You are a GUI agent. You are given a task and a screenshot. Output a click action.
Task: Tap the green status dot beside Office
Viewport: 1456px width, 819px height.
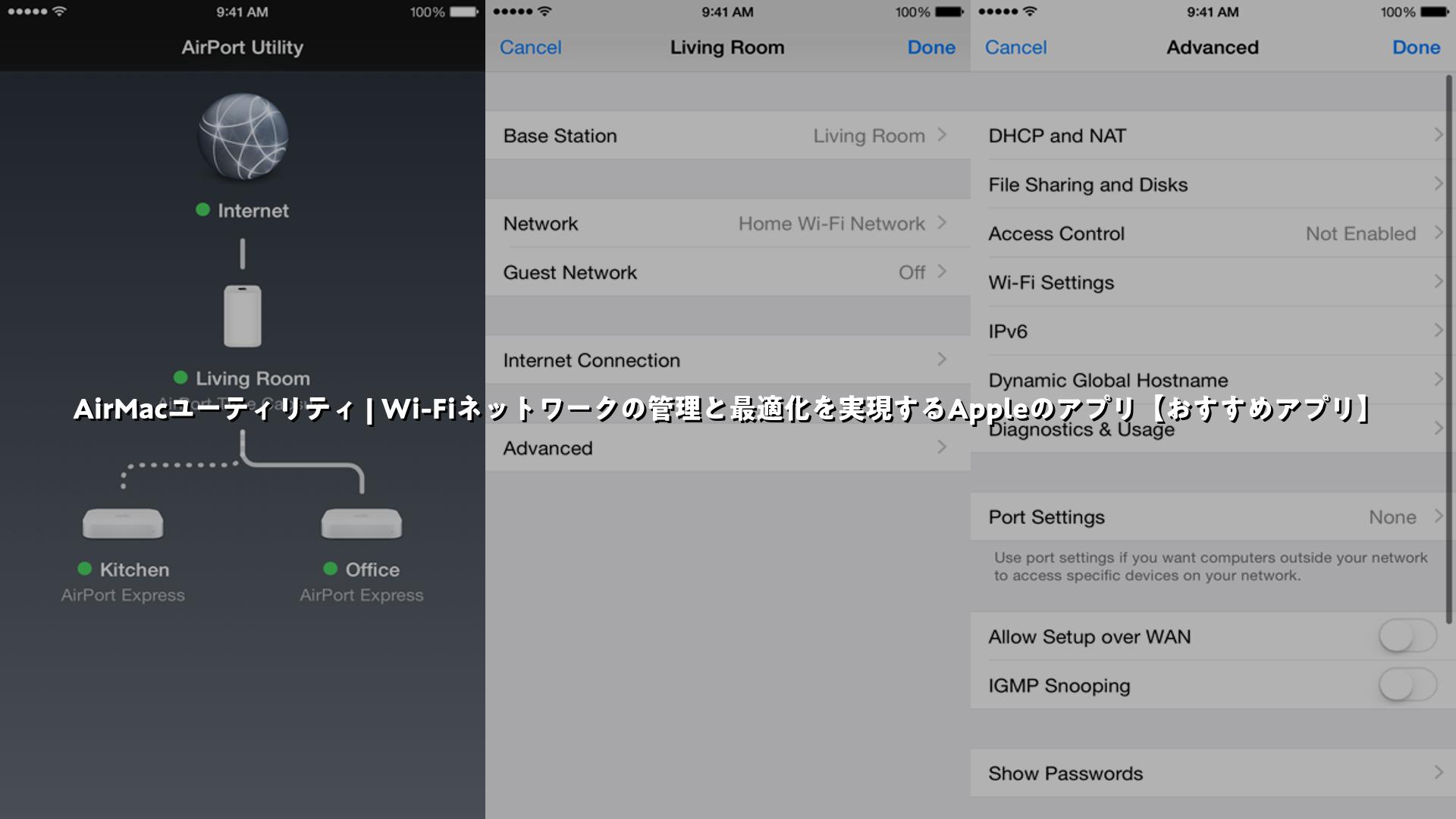pyautogui.click(x=330, y=569)
